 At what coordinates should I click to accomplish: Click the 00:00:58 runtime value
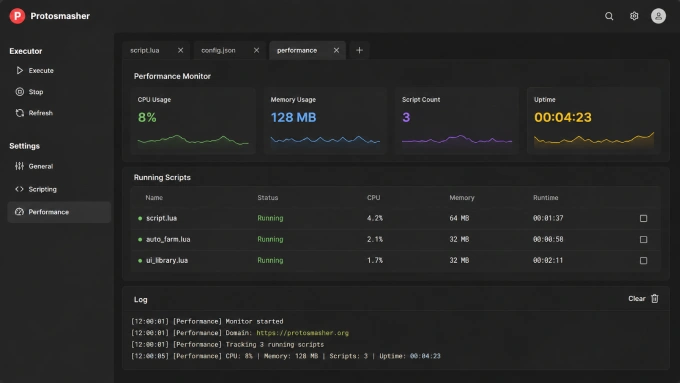click(548, 239)
